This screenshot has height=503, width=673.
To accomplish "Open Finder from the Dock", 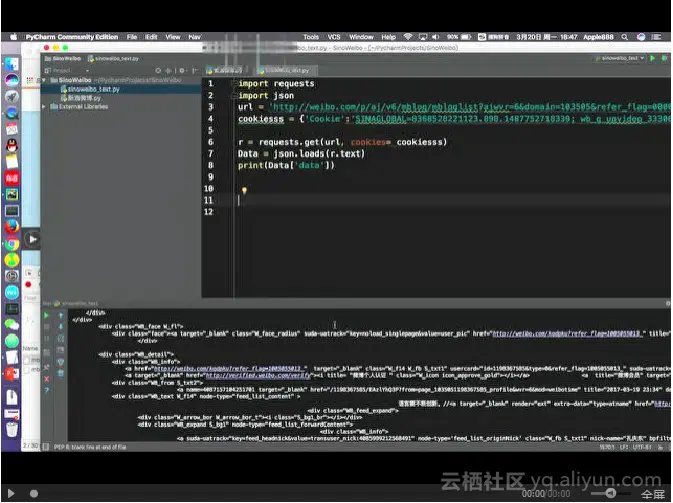I will click(12, 64).
